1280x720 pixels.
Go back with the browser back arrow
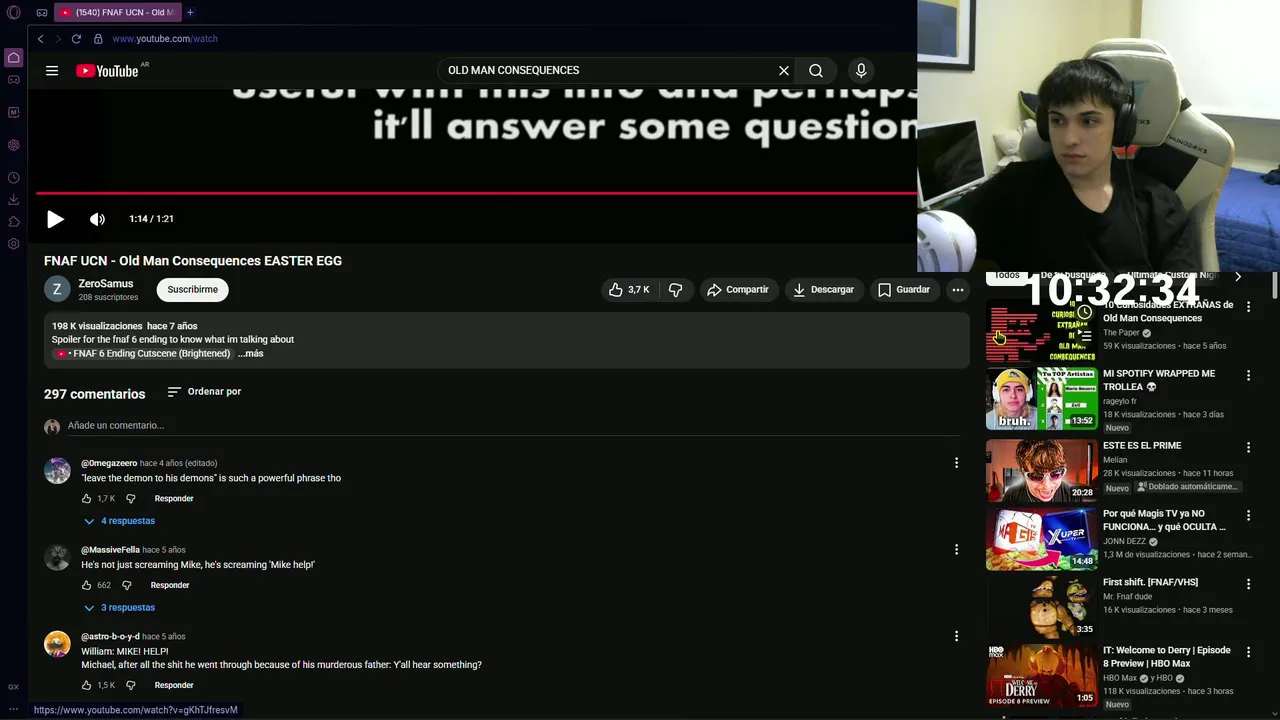[40, 39]
